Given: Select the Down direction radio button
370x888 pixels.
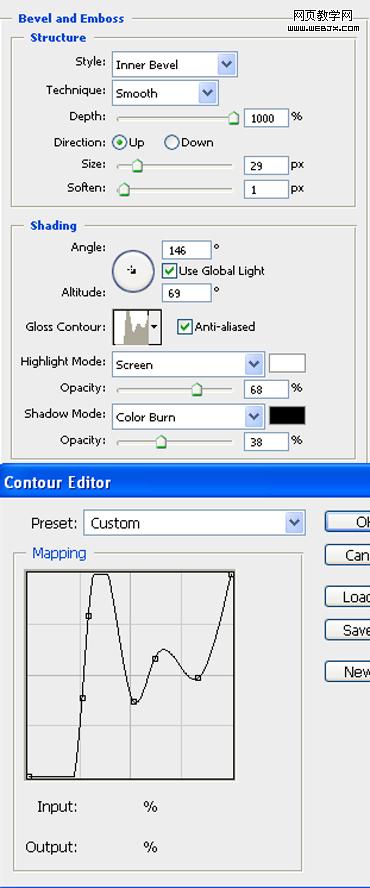Looking at the screenshot, I should [171, 143].
